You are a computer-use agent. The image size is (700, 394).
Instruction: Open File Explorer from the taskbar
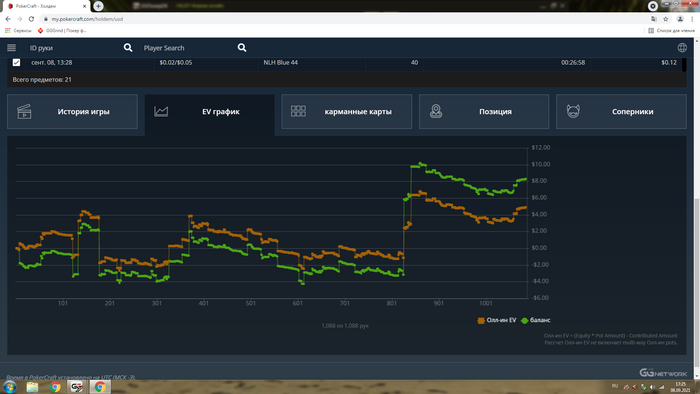(x=32, y=387)
